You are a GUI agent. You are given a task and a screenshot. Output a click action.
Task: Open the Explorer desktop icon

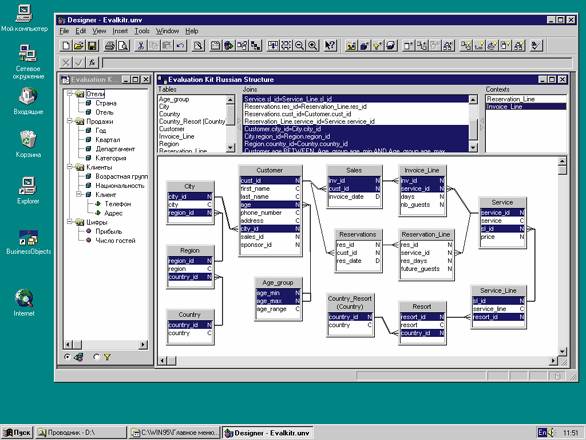(28, 190)
